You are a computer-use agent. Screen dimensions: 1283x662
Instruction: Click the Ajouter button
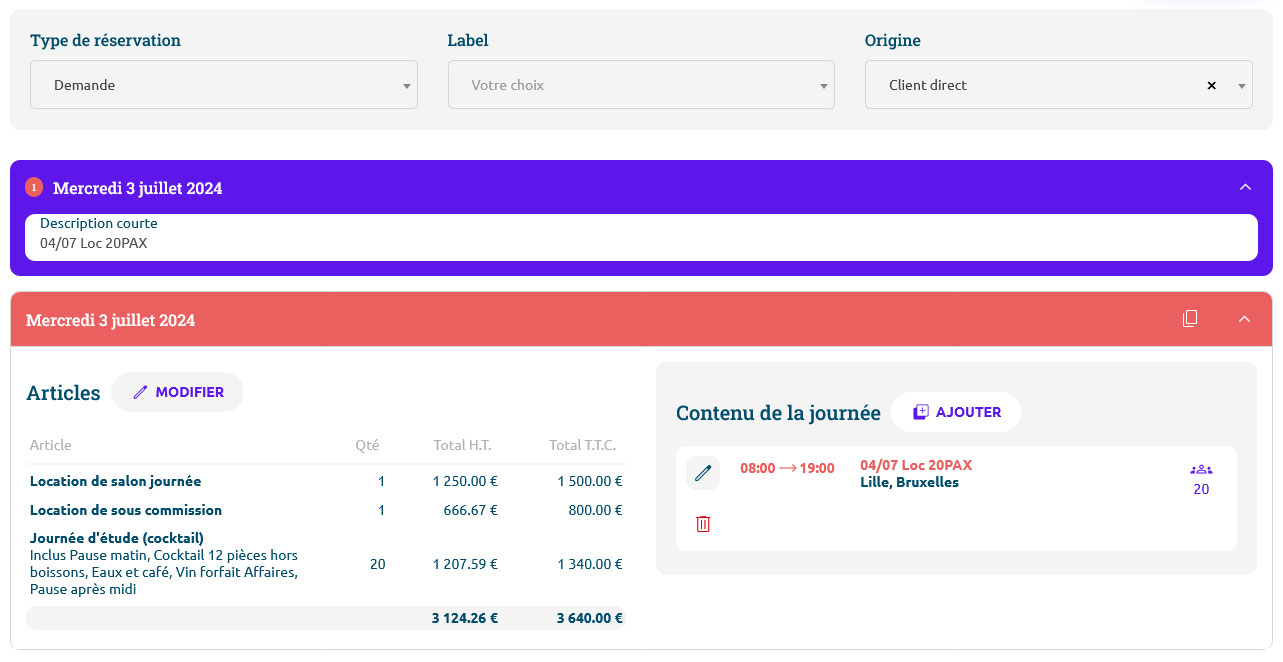(955, 412)
